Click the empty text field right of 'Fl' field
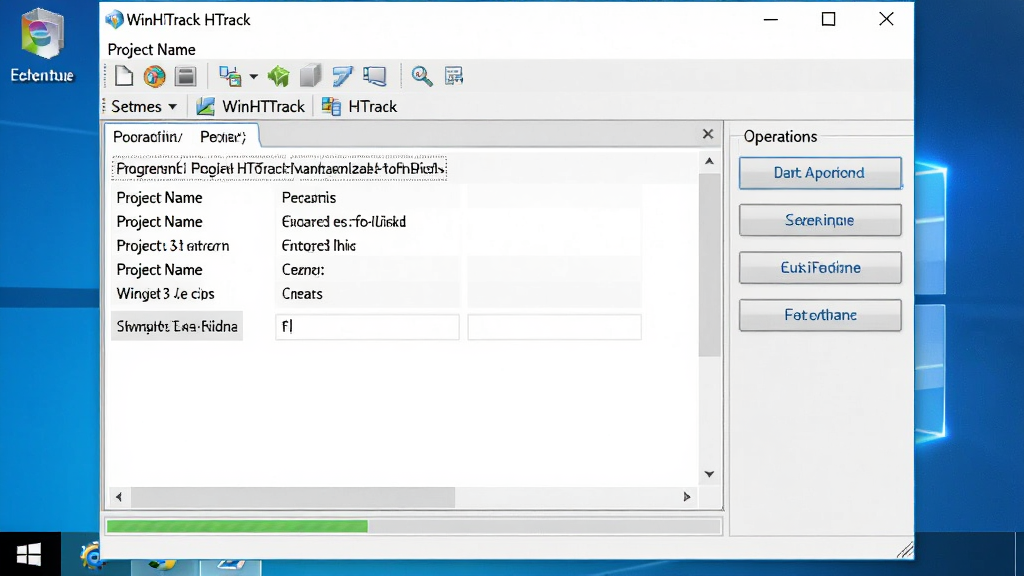Viewport: 1024px width, 576px height. tap(554, 327)
